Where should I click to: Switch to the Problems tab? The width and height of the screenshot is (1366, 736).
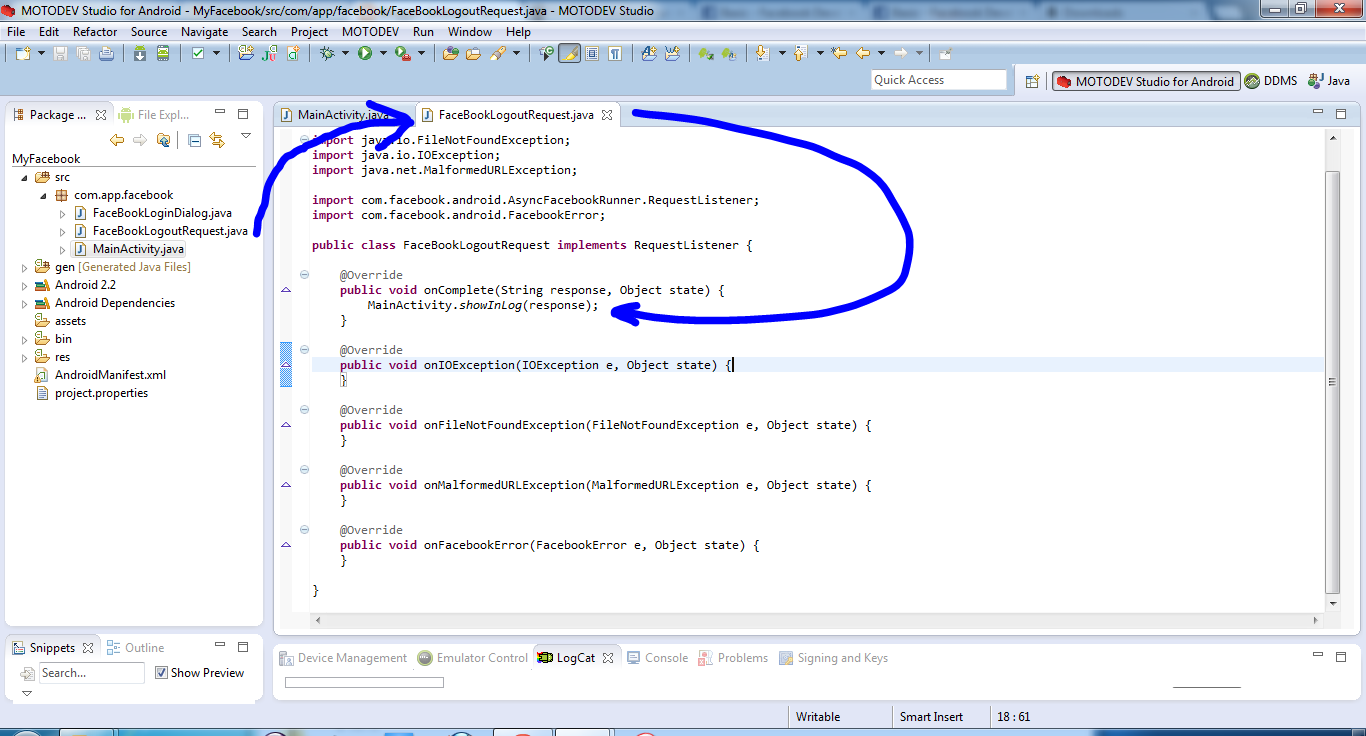(733, 658)
